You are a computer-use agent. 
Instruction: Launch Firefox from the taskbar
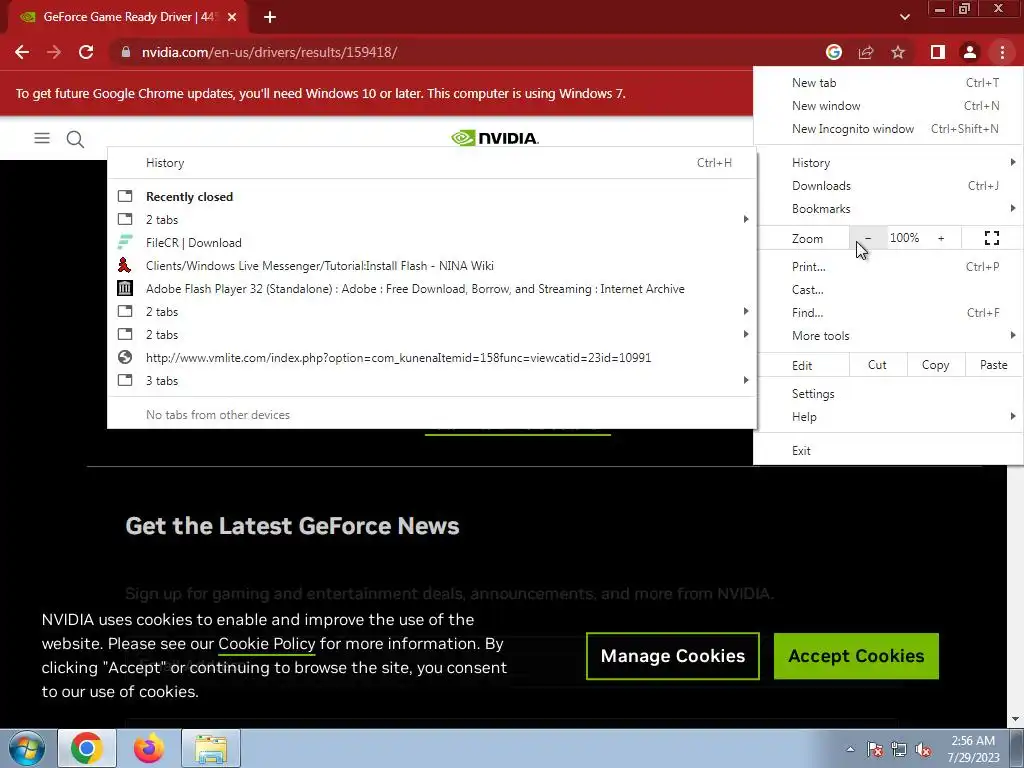click(x=149, y=748)
